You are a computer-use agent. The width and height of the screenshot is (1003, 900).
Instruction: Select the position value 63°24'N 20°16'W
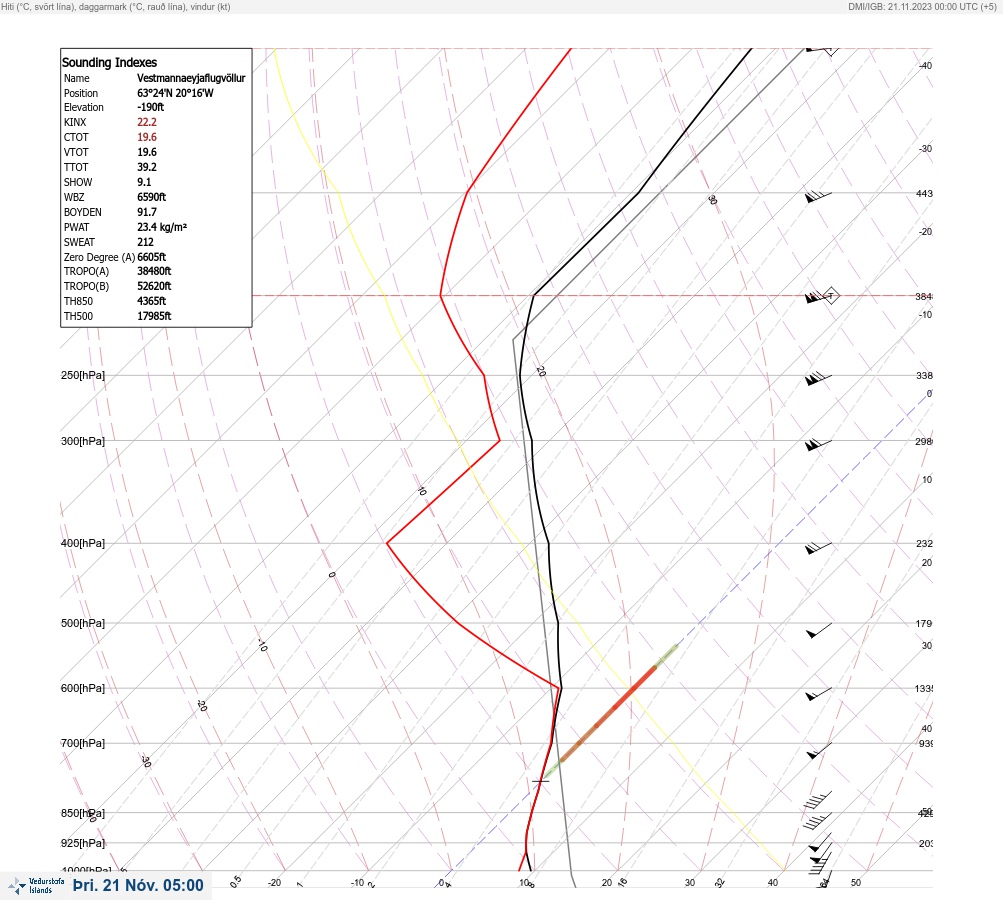tap(175, 93)
